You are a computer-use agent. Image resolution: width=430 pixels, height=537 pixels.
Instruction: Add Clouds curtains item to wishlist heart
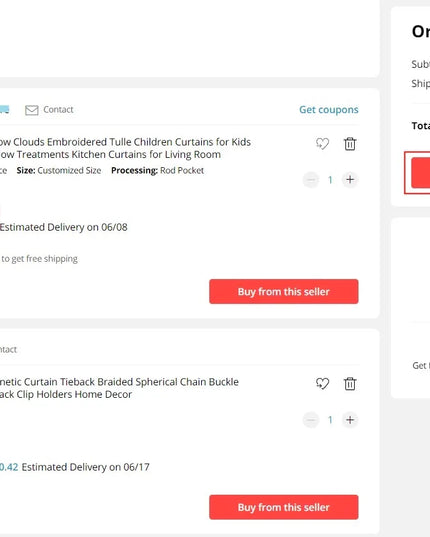(322, 143)
